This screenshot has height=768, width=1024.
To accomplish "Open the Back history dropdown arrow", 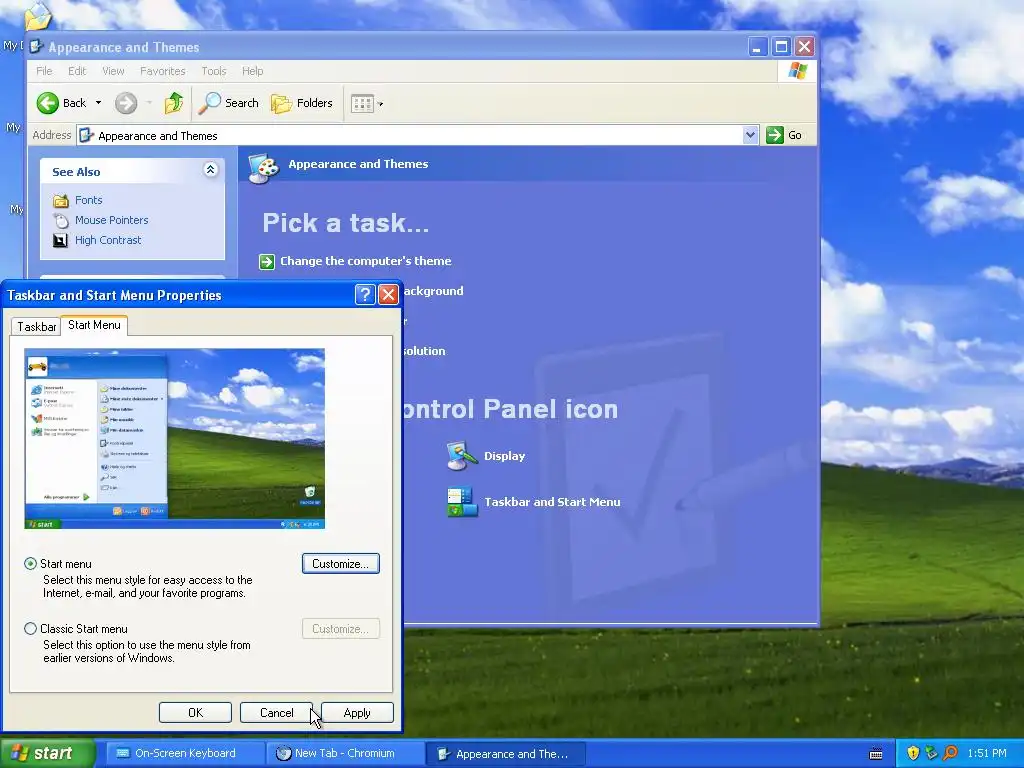I will click(x=99, y=103).
